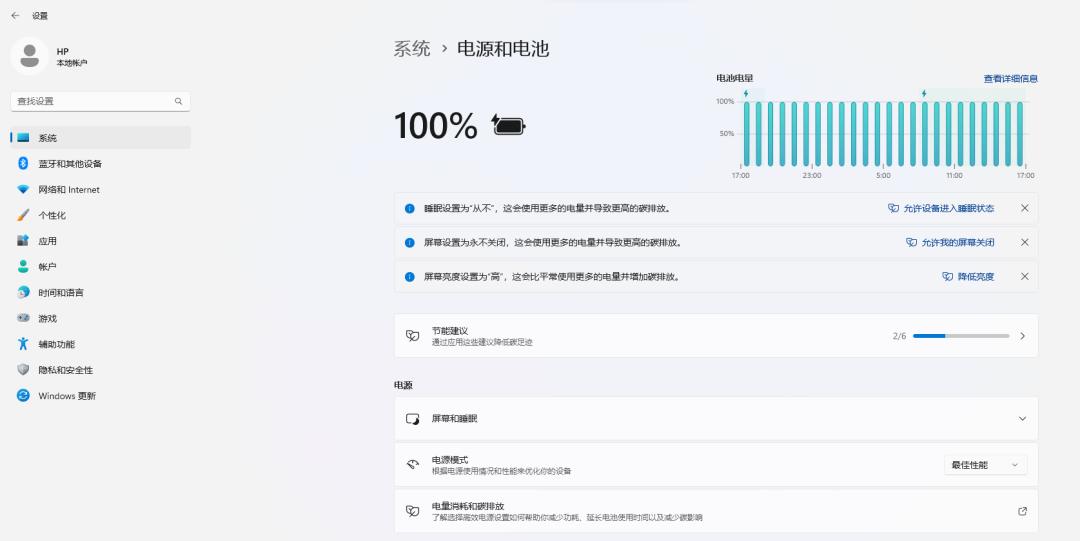Dismiss the screen never-off notification
Viewport: 1080px width, 541px height.
point(1024,243)
